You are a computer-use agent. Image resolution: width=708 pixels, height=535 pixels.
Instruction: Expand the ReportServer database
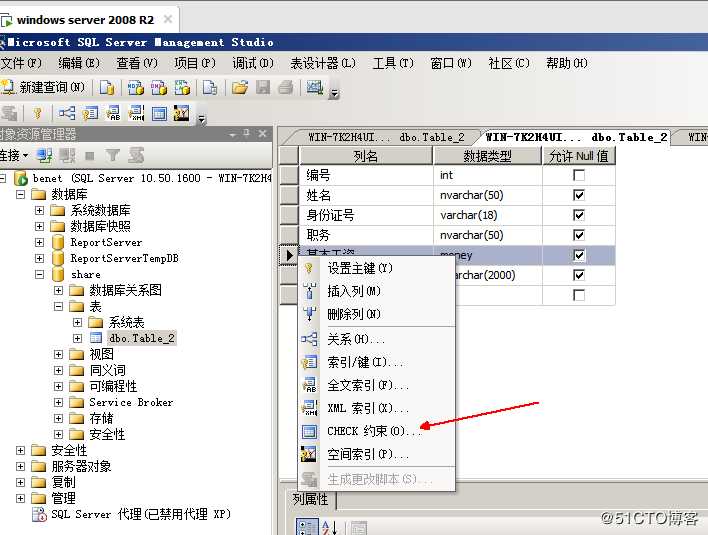39,242
